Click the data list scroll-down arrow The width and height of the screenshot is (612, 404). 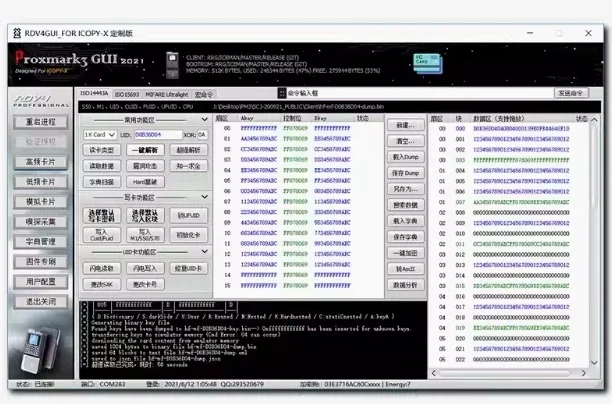pos(594,363)
